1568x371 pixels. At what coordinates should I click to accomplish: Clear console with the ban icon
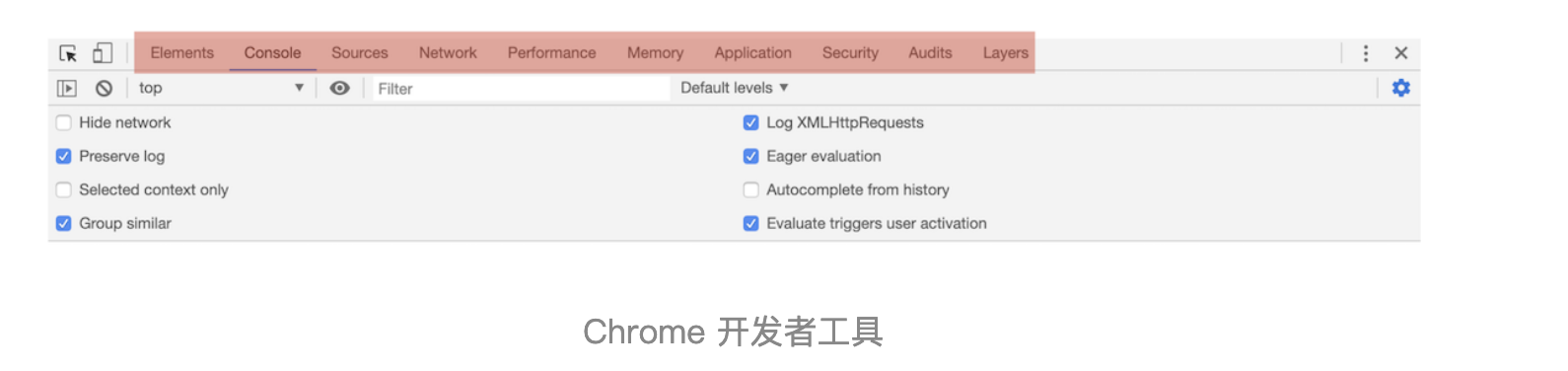(x=104, y=88)
